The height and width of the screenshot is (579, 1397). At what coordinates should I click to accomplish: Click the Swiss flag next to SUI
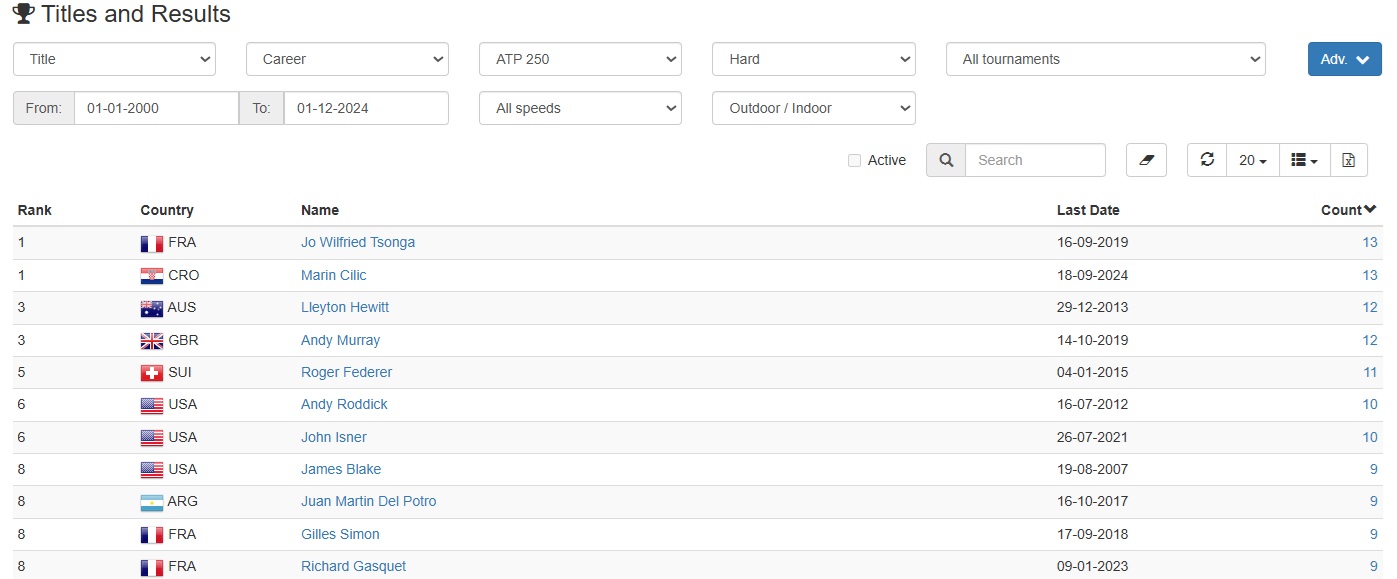tap(152, 373)
